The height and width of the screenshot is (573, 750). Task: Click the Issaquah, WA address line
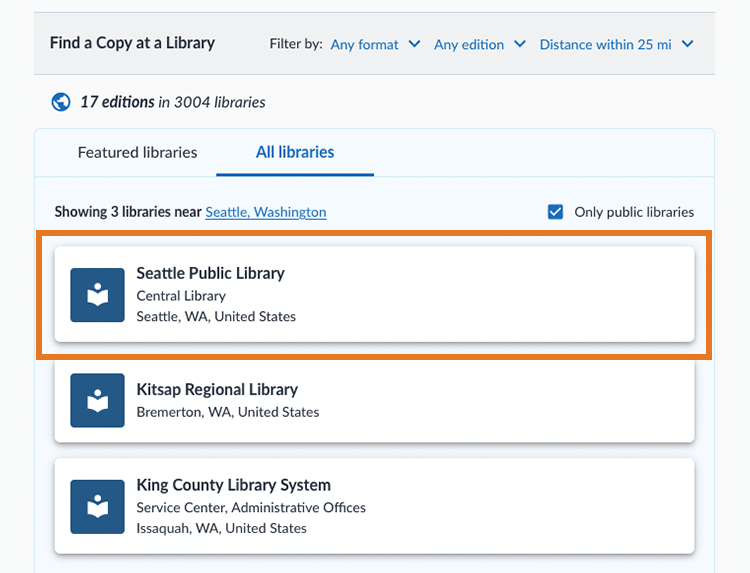click(x=221, y=528)
